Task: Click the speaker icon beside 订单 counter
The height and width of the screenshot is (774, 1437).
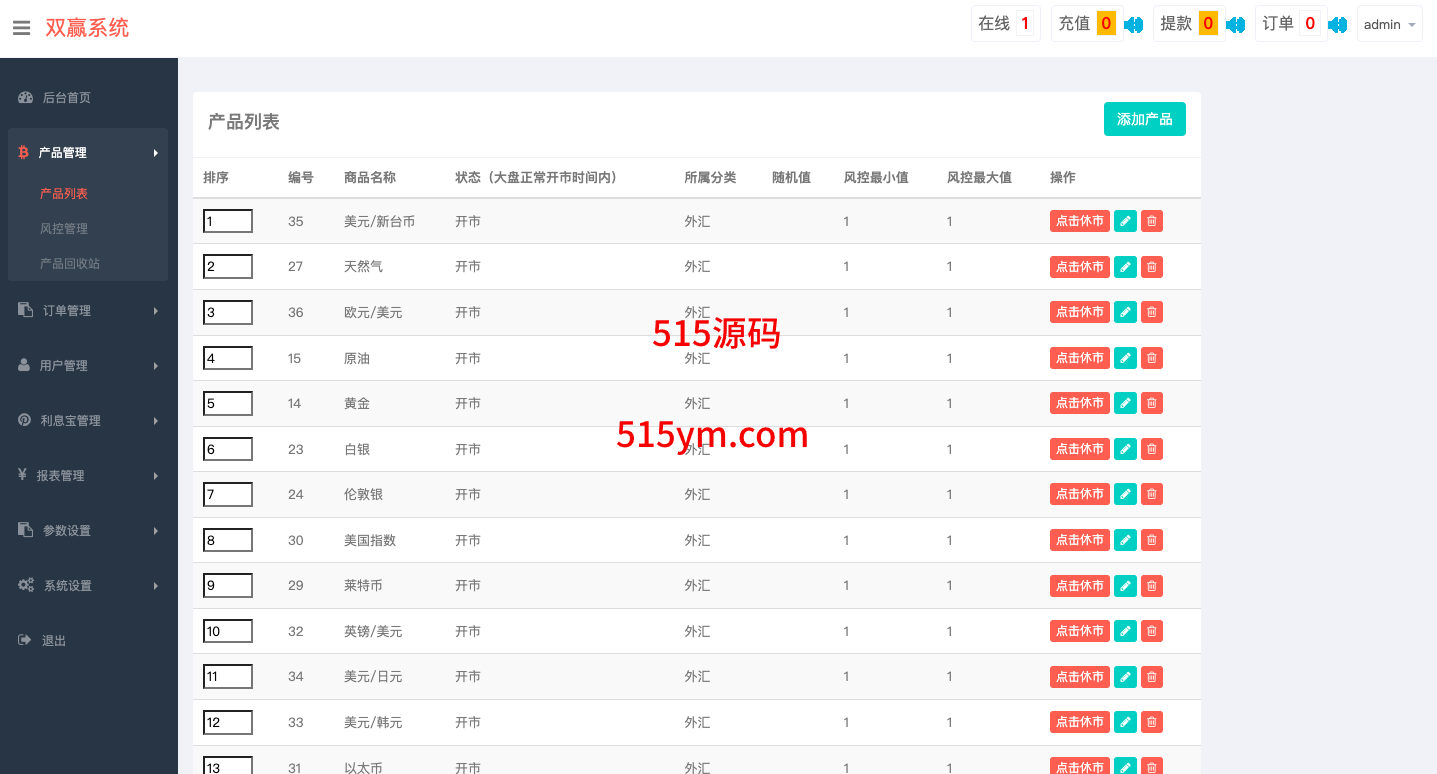Action: (1337, 25)
